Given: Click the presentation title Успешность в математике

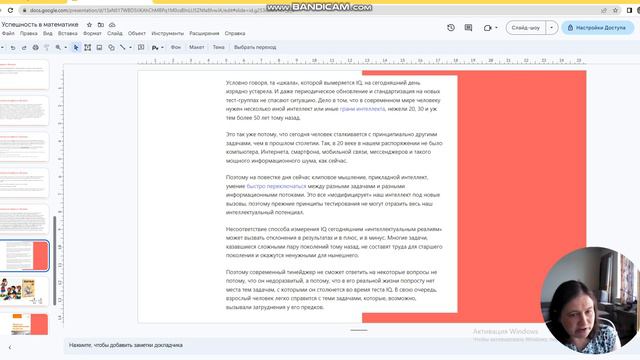Looking at the screenshot, I should click(x=40, y=24).
